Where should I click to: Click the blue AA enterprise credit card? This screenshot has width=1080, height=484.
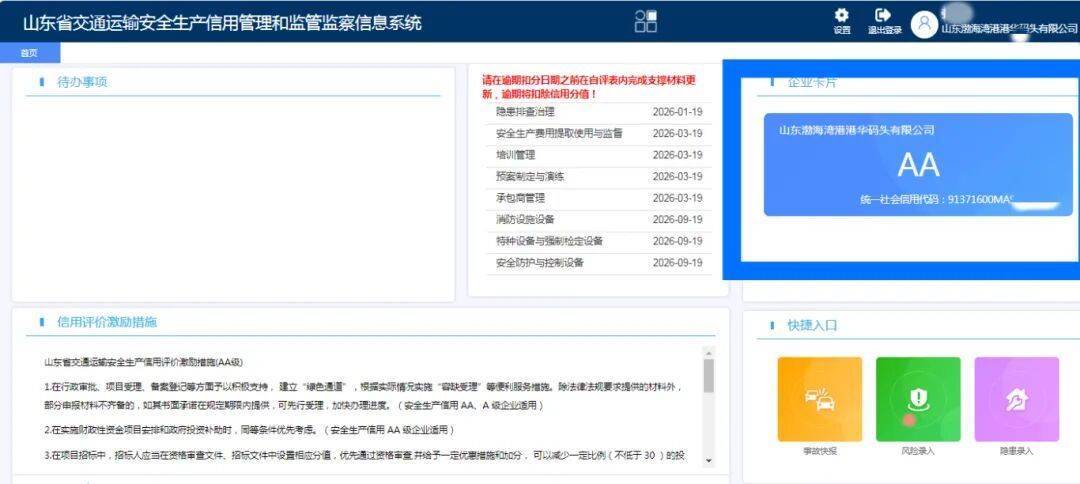917,164
